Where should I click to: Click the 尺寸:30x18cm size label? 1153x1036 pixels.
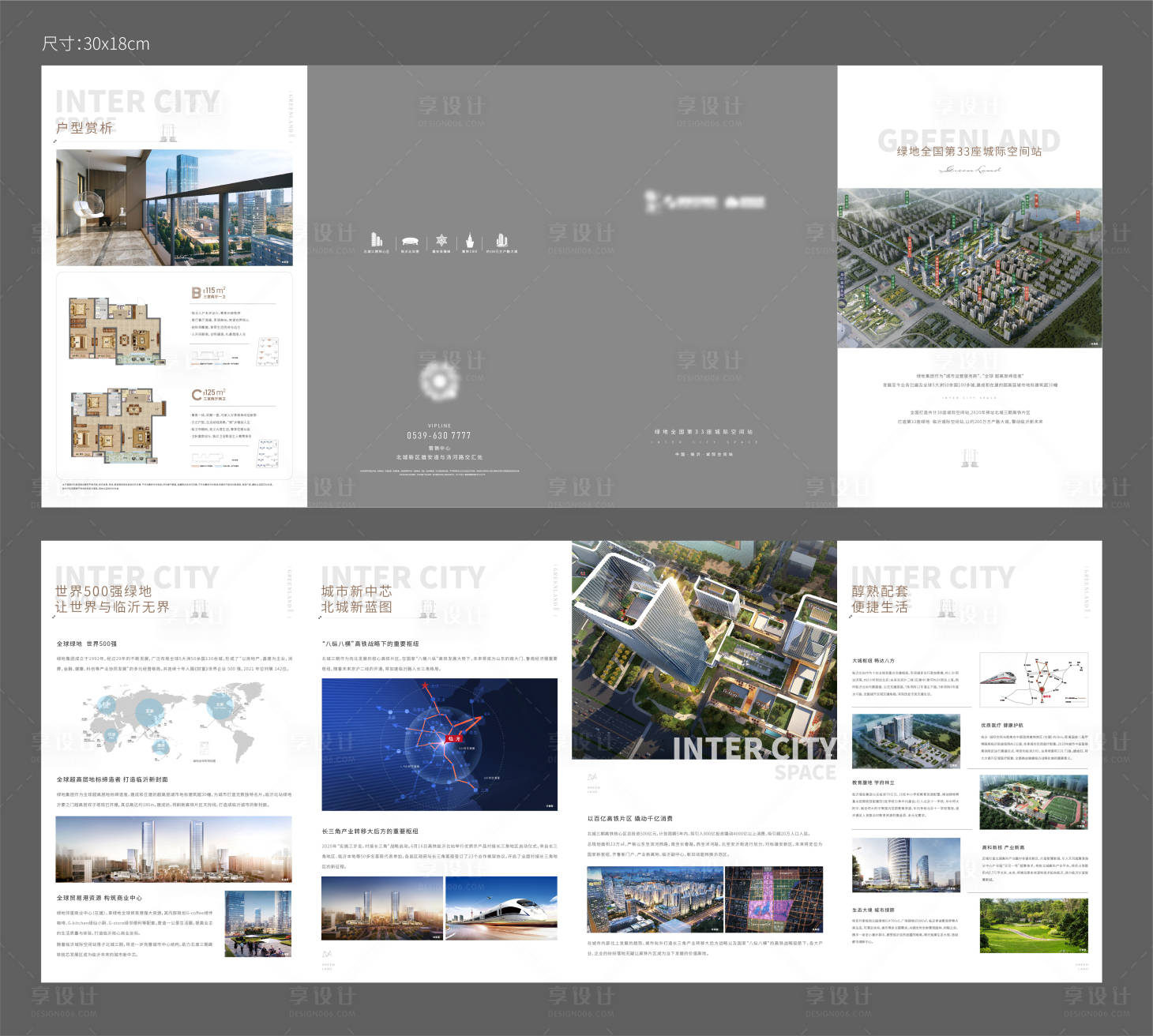coord(96,44)
